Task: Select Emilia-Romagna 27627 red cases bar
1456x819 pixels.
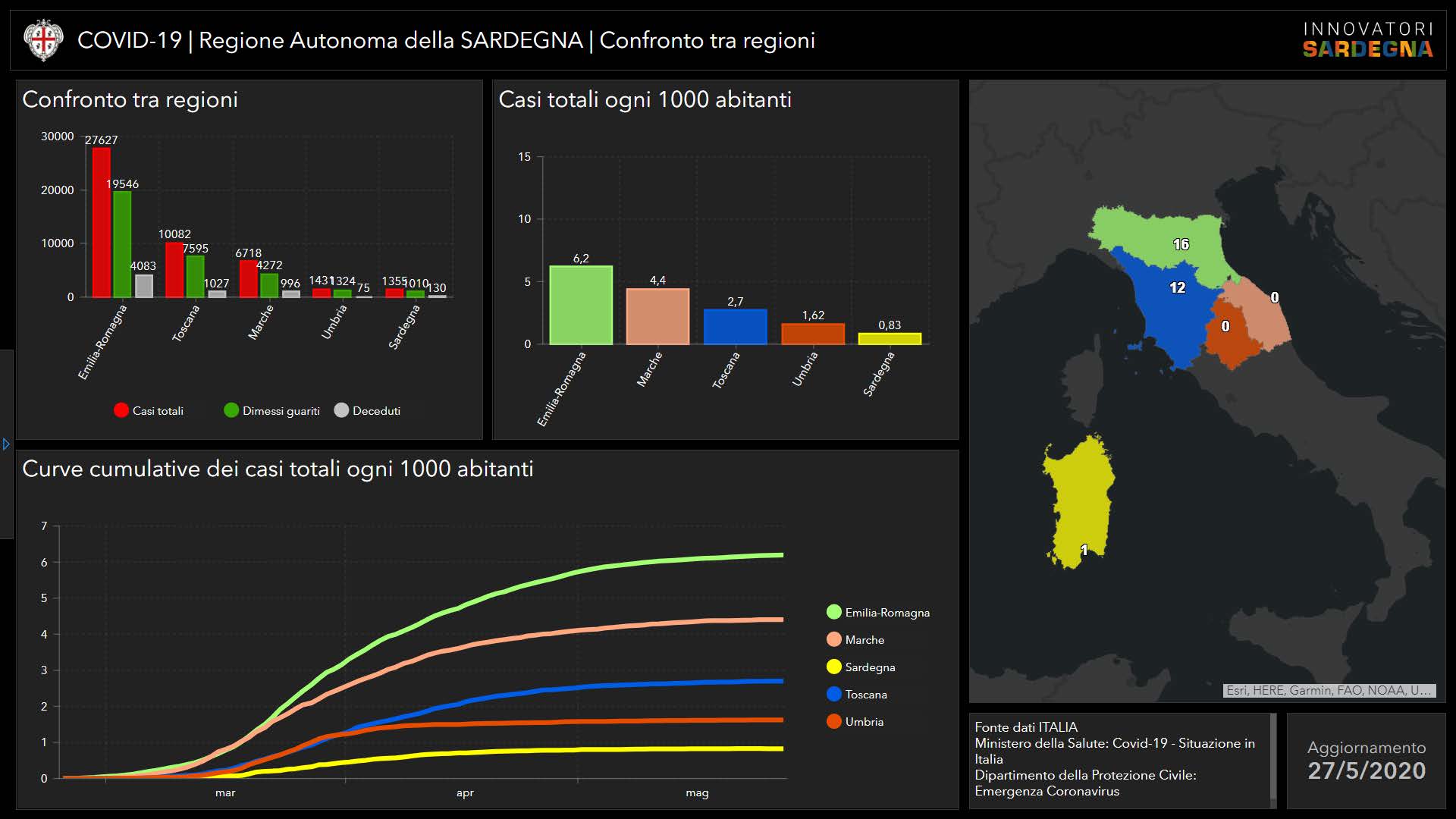Action: pos(102,222)
